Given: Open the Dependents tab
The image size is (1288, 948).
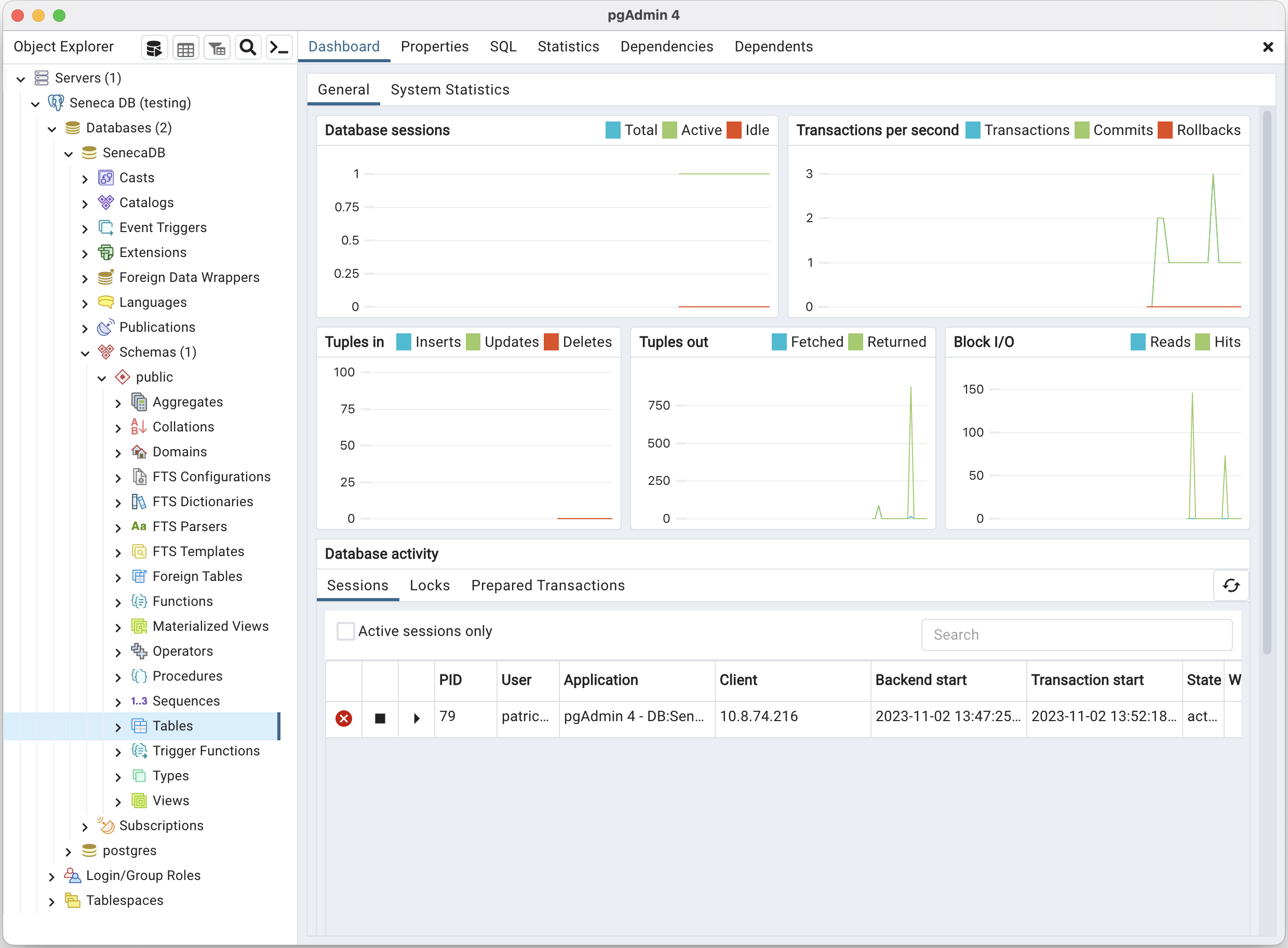Looking at the screenshot, I should click(x=773, y=47).
